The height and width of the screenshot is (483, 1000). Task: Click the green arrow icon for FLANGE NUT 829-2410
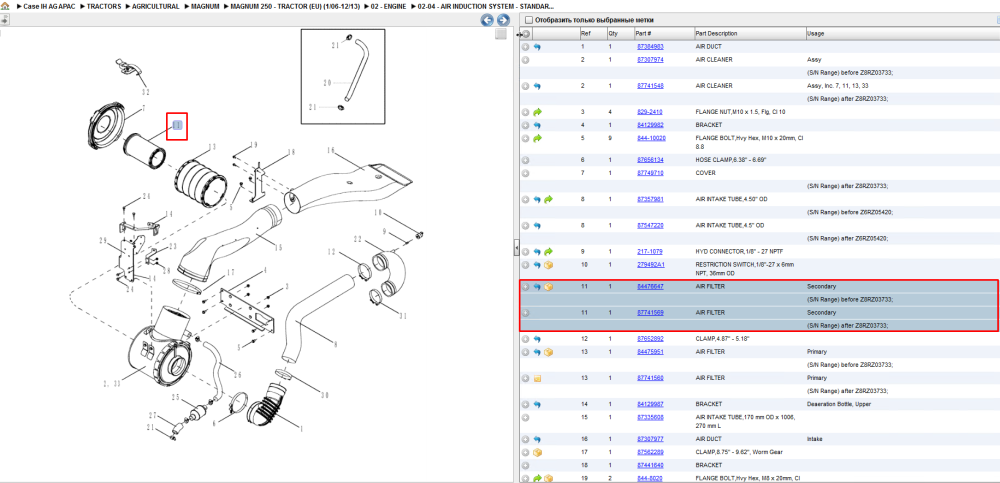tap(537, 112)
